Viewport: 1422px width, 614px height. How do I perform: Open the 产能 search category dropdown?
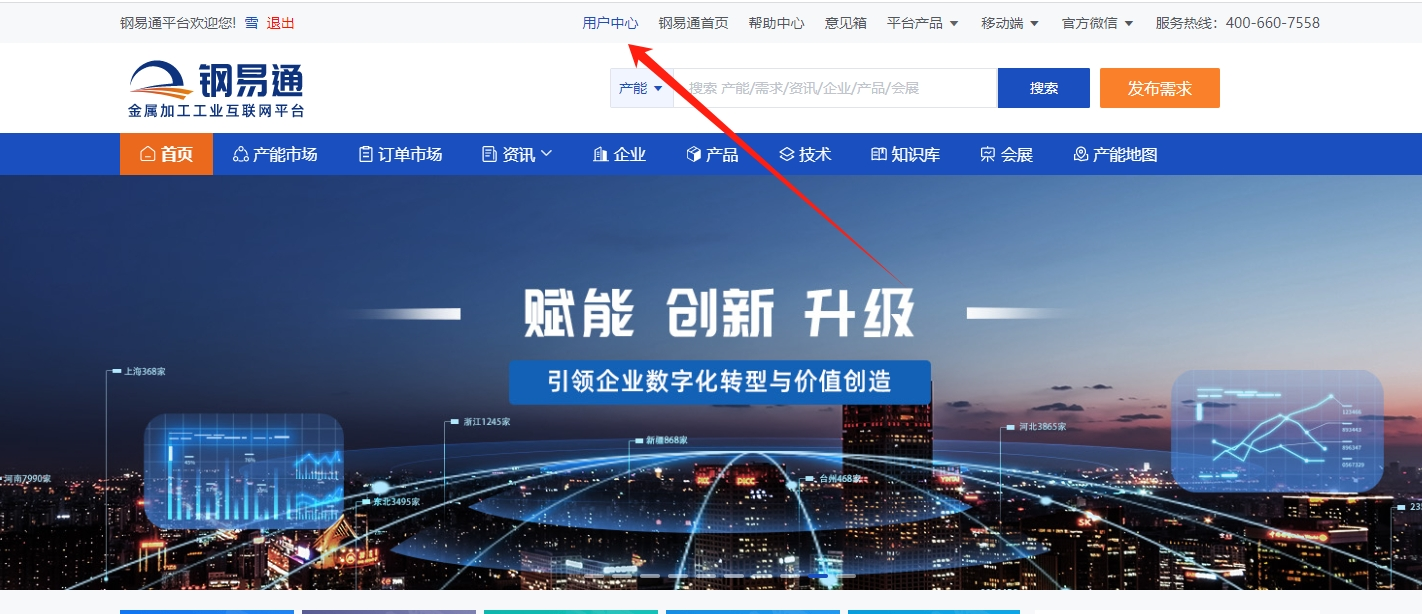pyautogui.click(x=641, y=88)
